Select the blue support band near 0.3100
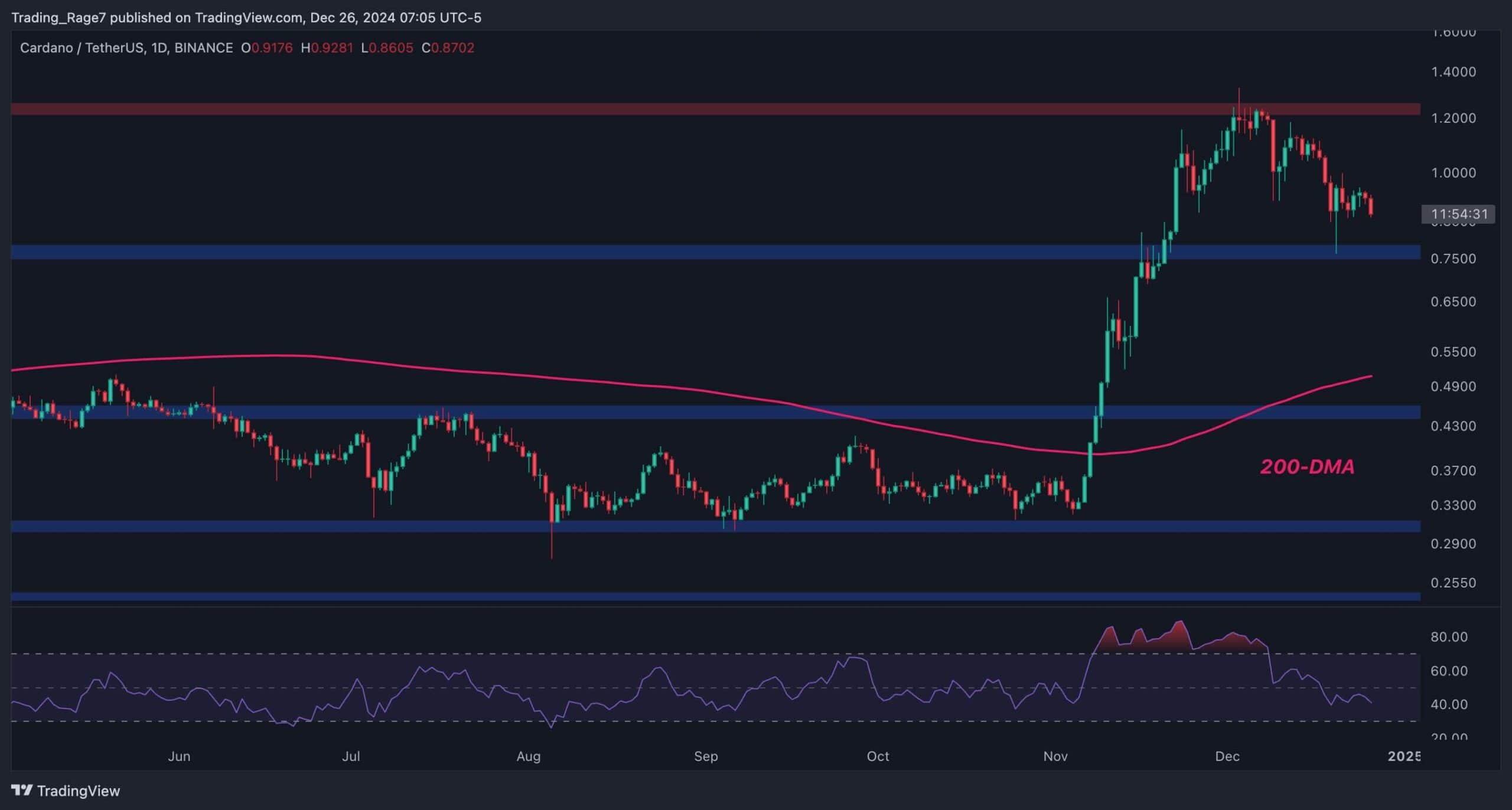 coord(591,526)
